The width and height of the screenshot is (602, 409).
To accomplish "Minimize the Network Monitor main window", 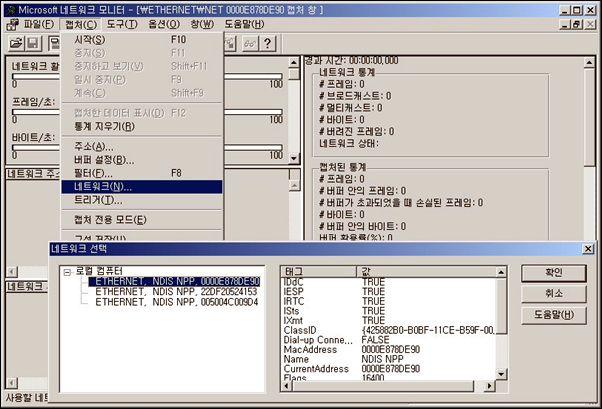I will click(564, 10).
